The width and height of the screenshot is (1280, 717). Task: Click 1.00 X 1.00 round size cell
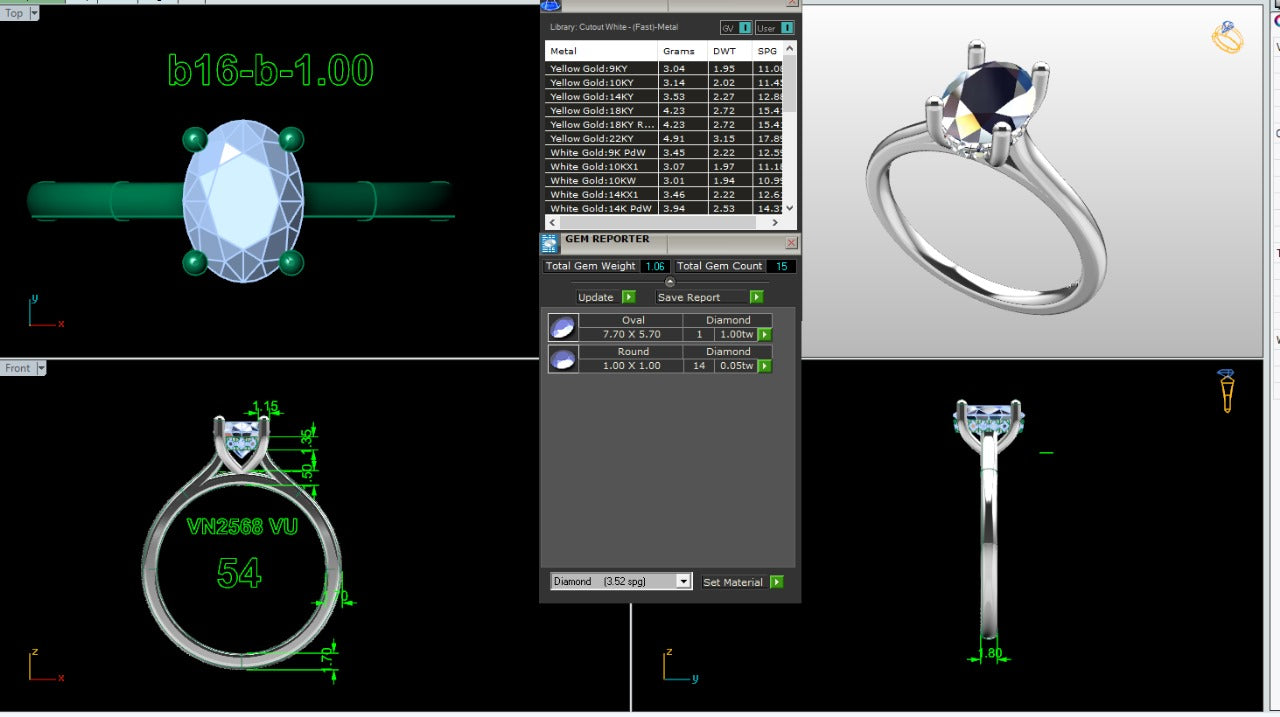coord(631,366)
